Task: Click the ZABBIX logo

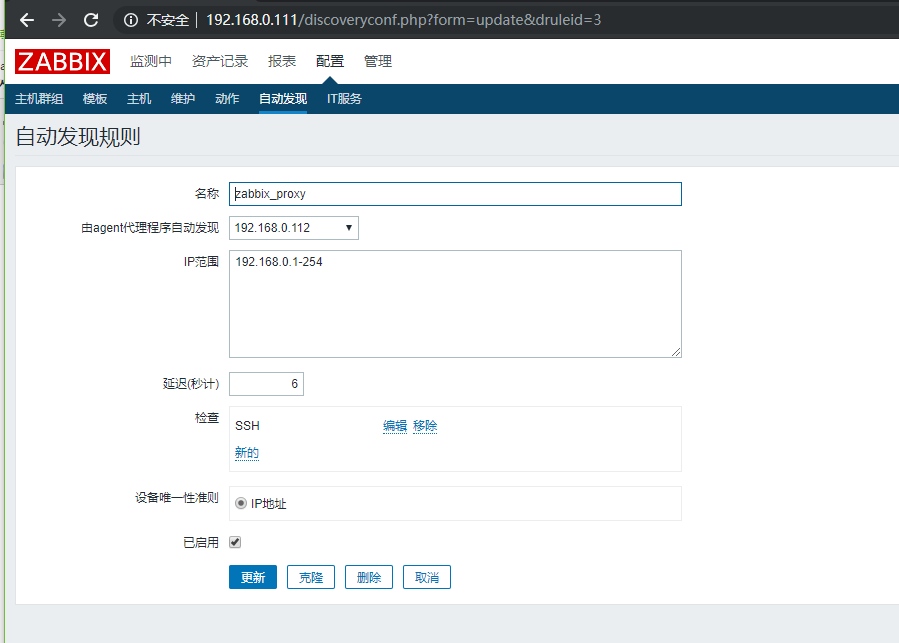Action: coord(62,61)
